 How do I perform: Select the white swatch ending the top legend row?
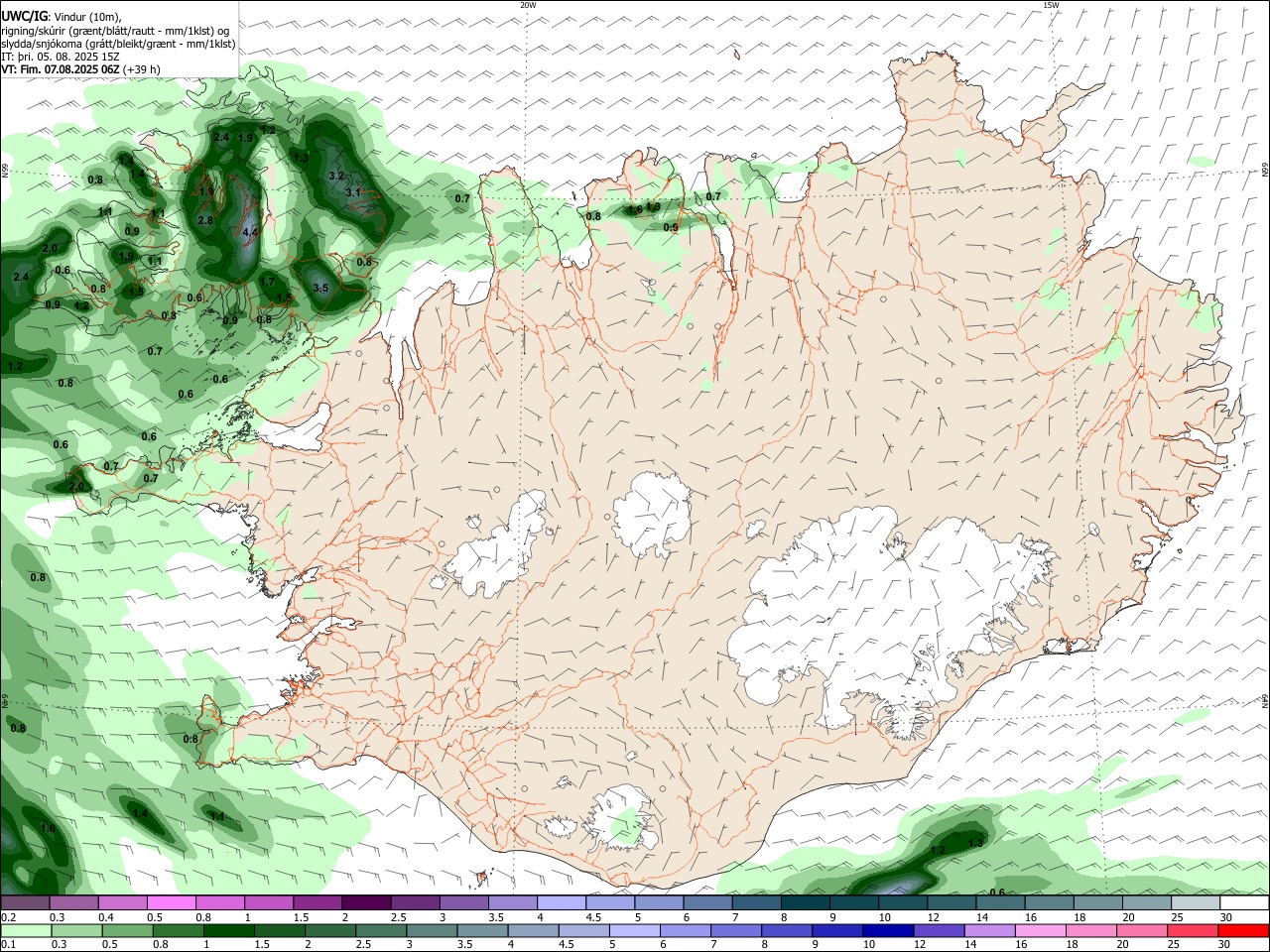1244,903
